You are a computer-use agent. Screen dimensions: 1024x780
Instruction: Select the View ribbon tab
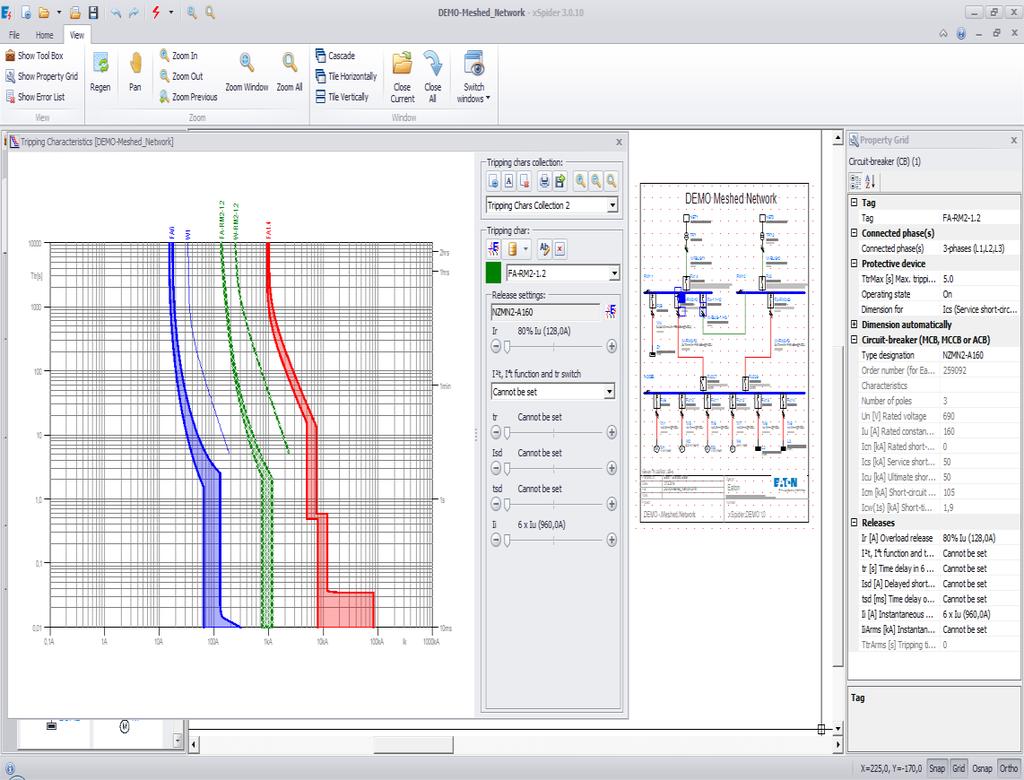tap(76, 35)
